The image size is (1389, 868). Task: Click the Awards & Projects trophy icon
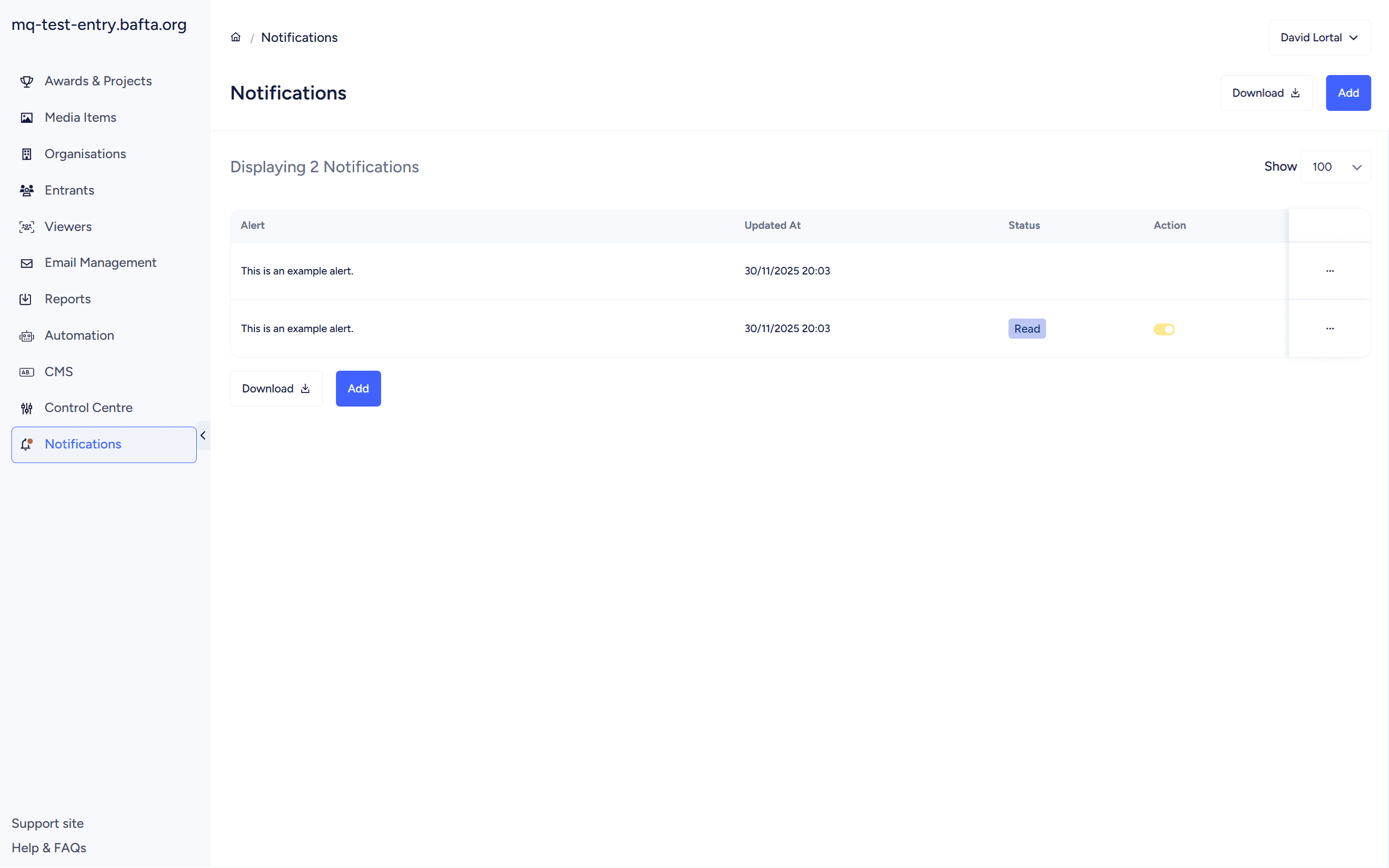[27, 82]
